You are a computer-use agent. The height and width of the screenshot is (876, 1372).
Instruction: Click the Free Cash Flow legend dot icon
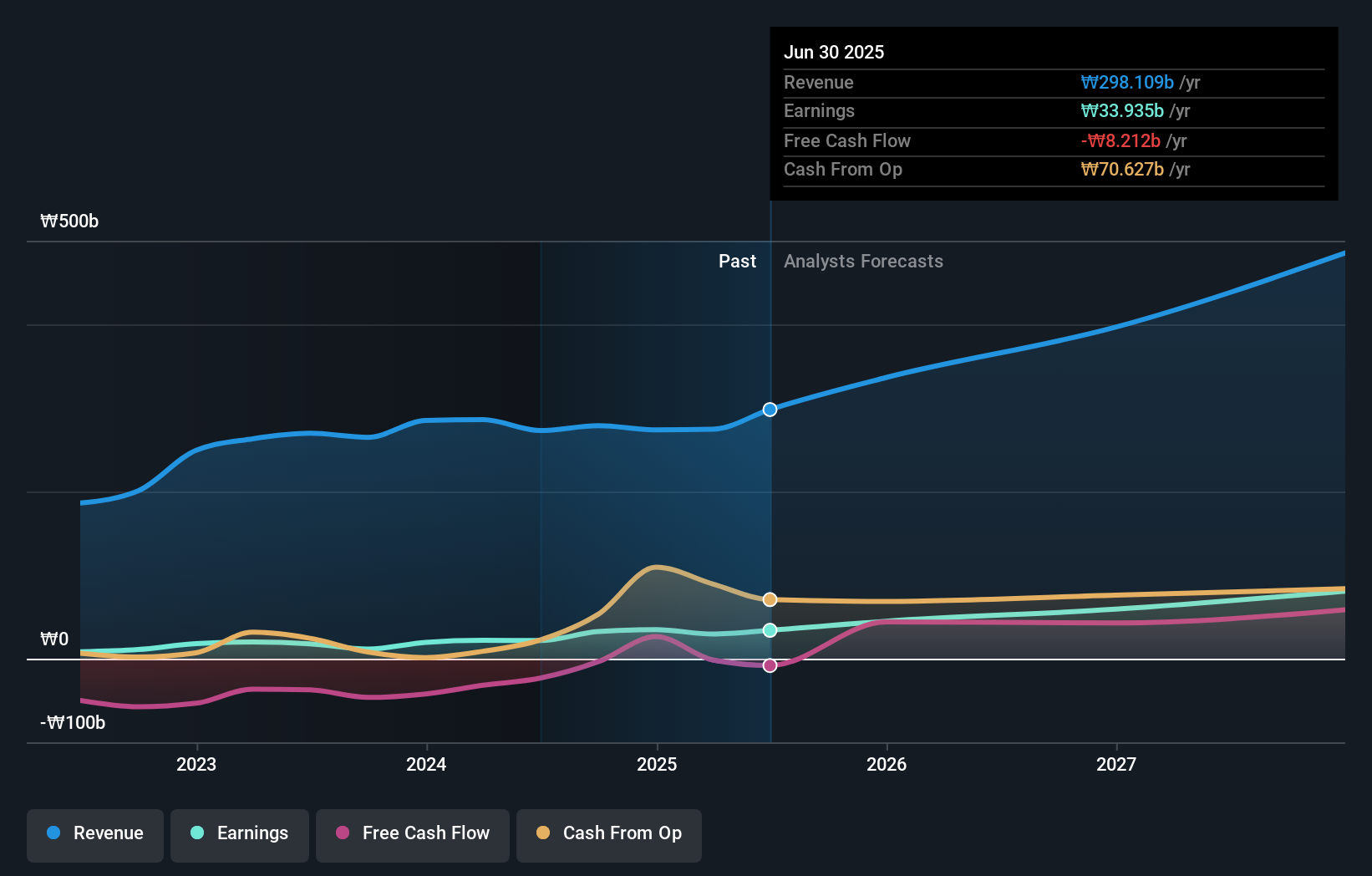[x=343, y=833]
